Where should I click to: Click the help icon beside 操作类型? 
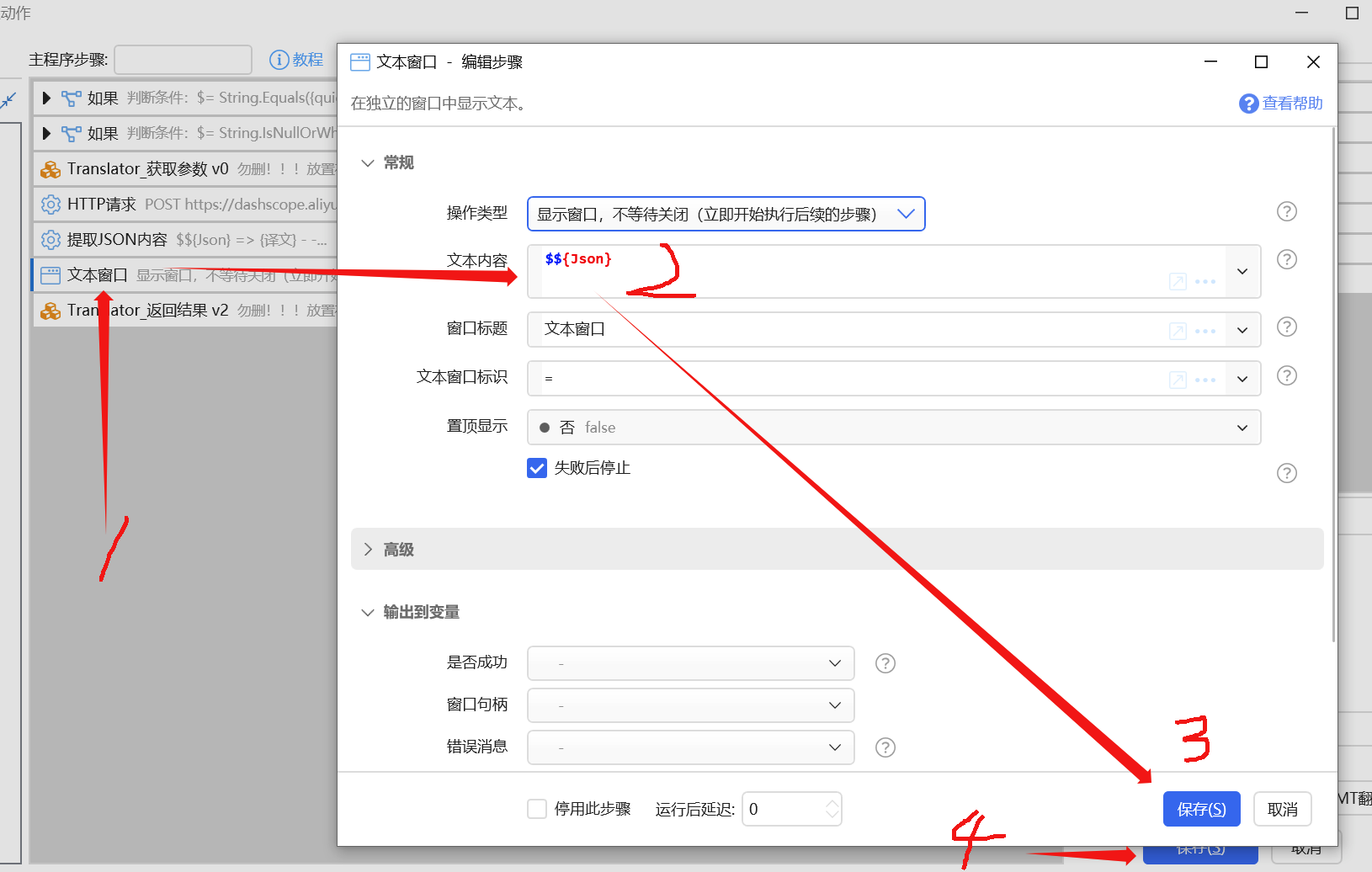[1286, 211]
